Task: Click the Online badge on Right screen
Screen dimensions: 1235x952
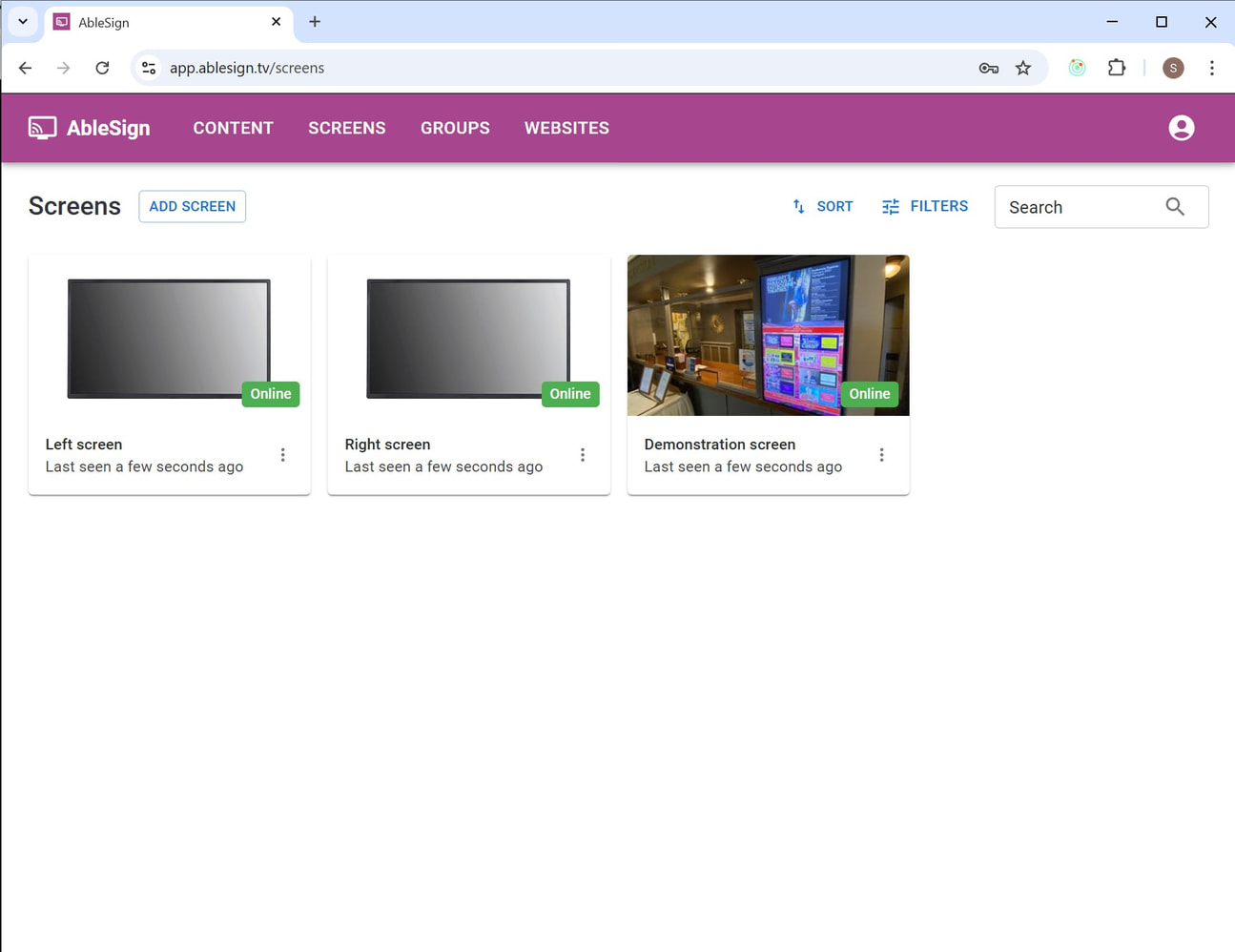Action: pyautogui.click(x=569, y=394)
